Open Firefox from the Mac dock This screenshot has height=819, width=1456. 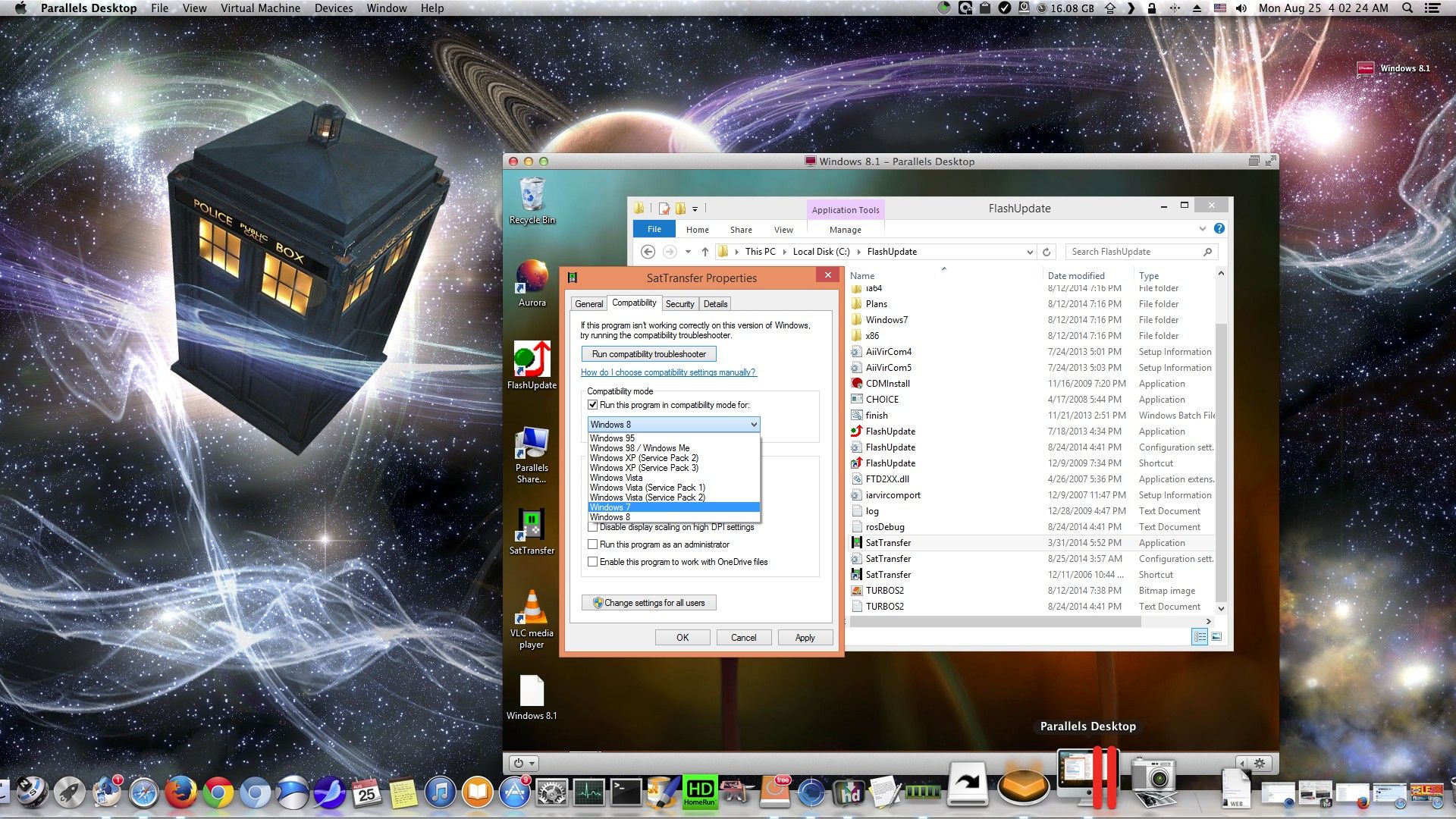180,793
